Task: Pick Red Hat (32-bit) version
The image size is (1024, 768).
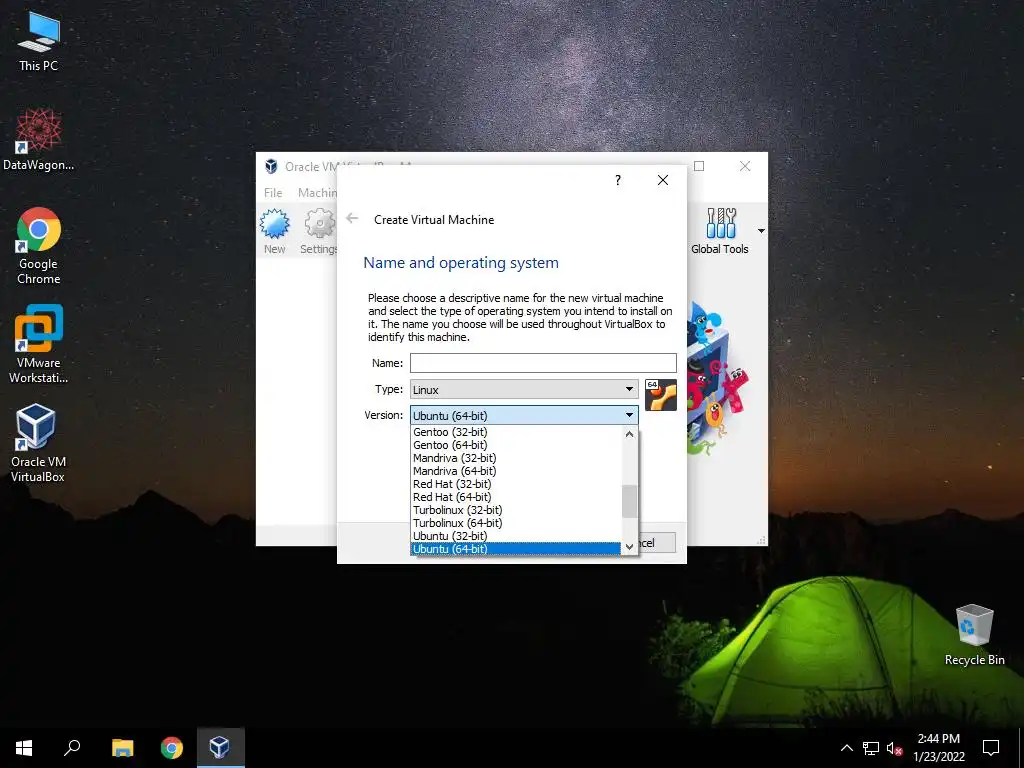Action: pos(516,484)
